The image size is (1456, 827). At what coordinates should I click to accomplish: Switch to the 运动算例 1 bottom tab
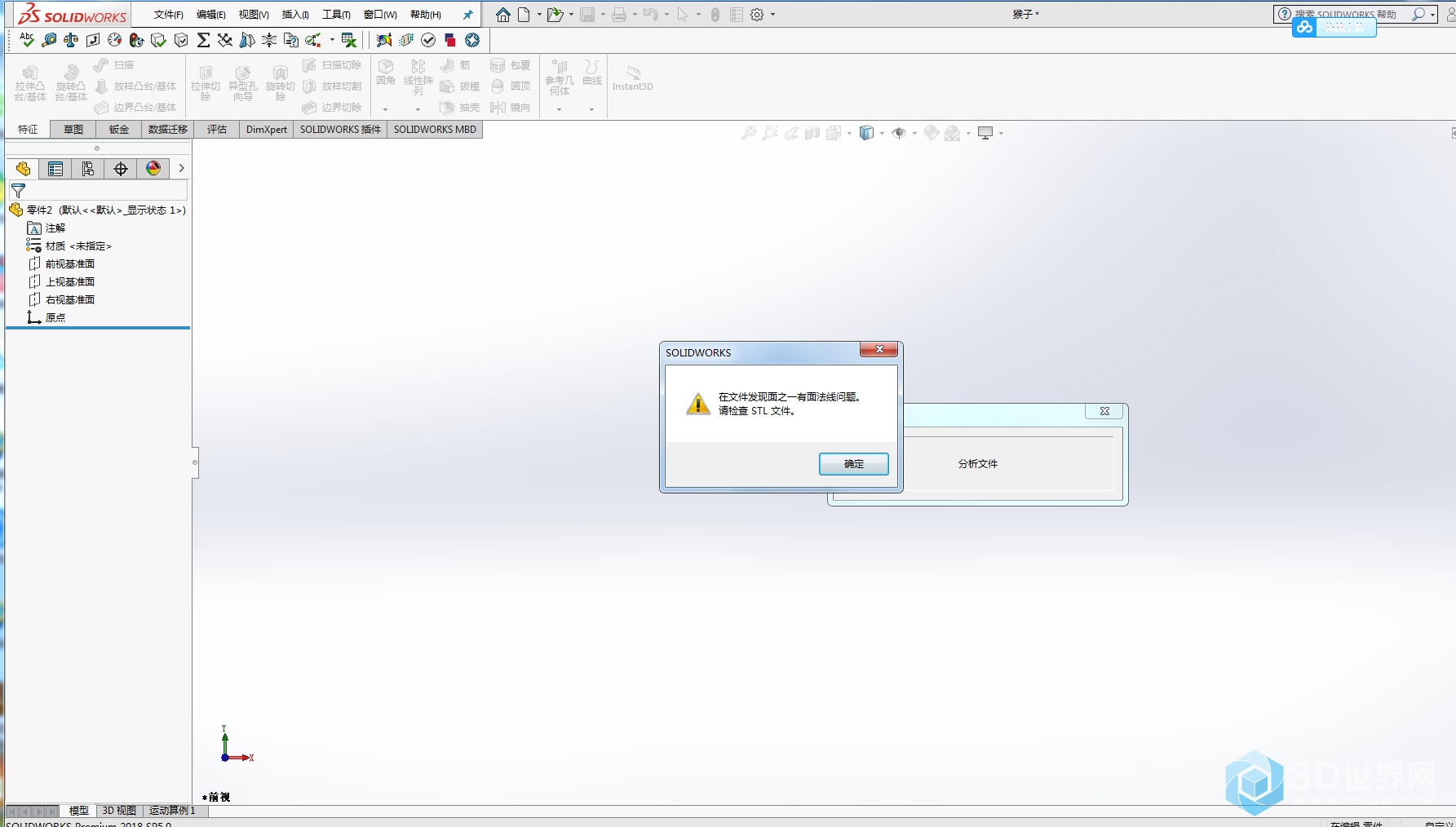(171, 811)
